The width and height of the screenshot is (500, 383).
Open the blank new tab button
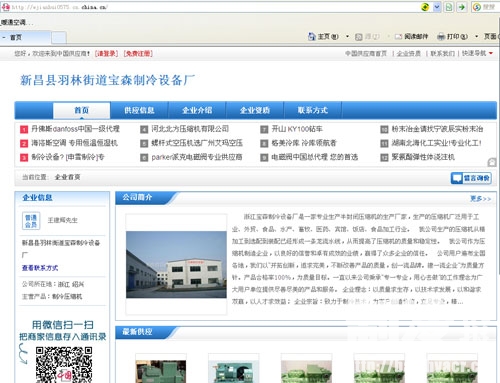coord(59,37)
